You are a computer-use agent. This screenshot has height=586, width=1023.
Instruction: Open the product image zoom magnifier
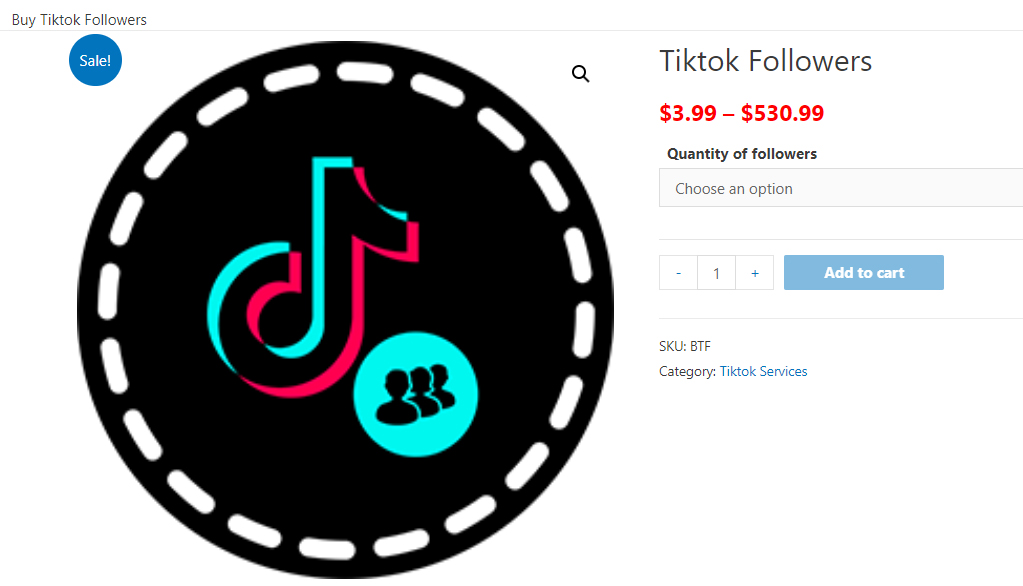coord(580,74)
